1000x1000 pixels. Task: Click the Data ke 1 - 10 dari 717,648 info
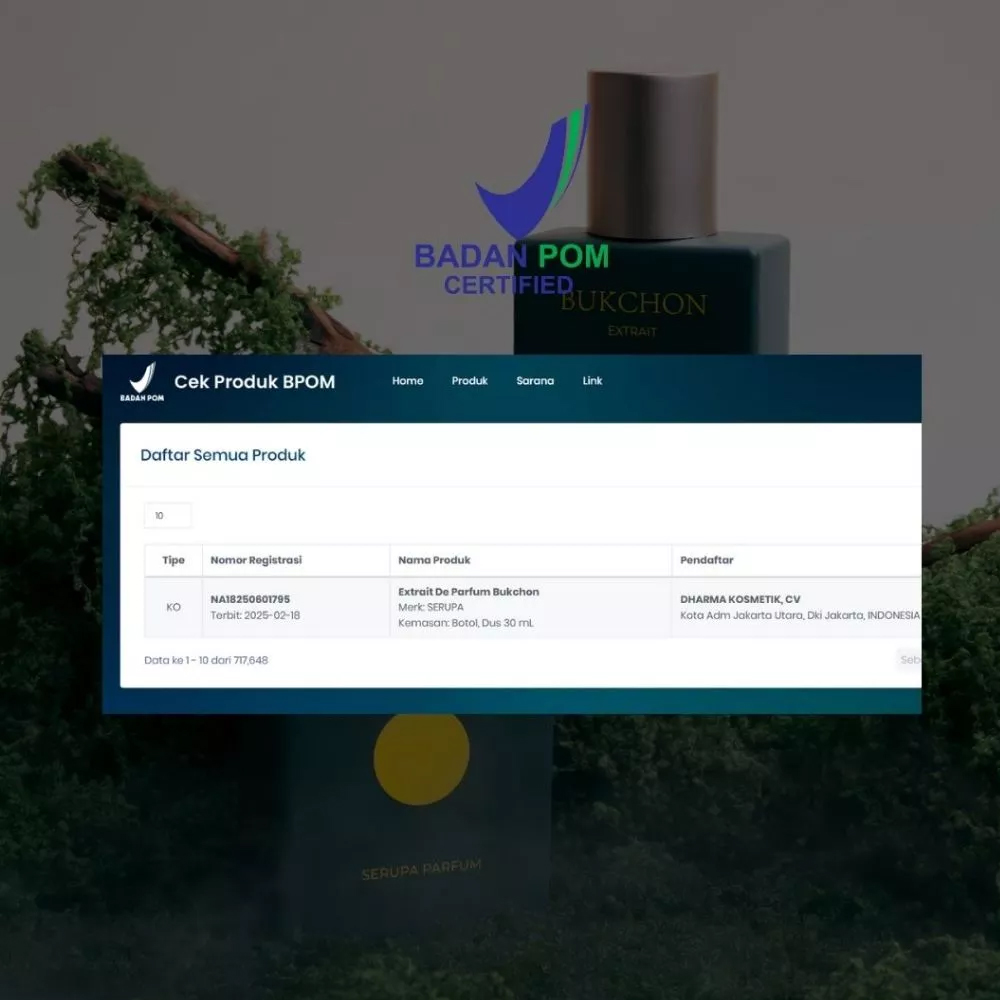tap(206, 660)
